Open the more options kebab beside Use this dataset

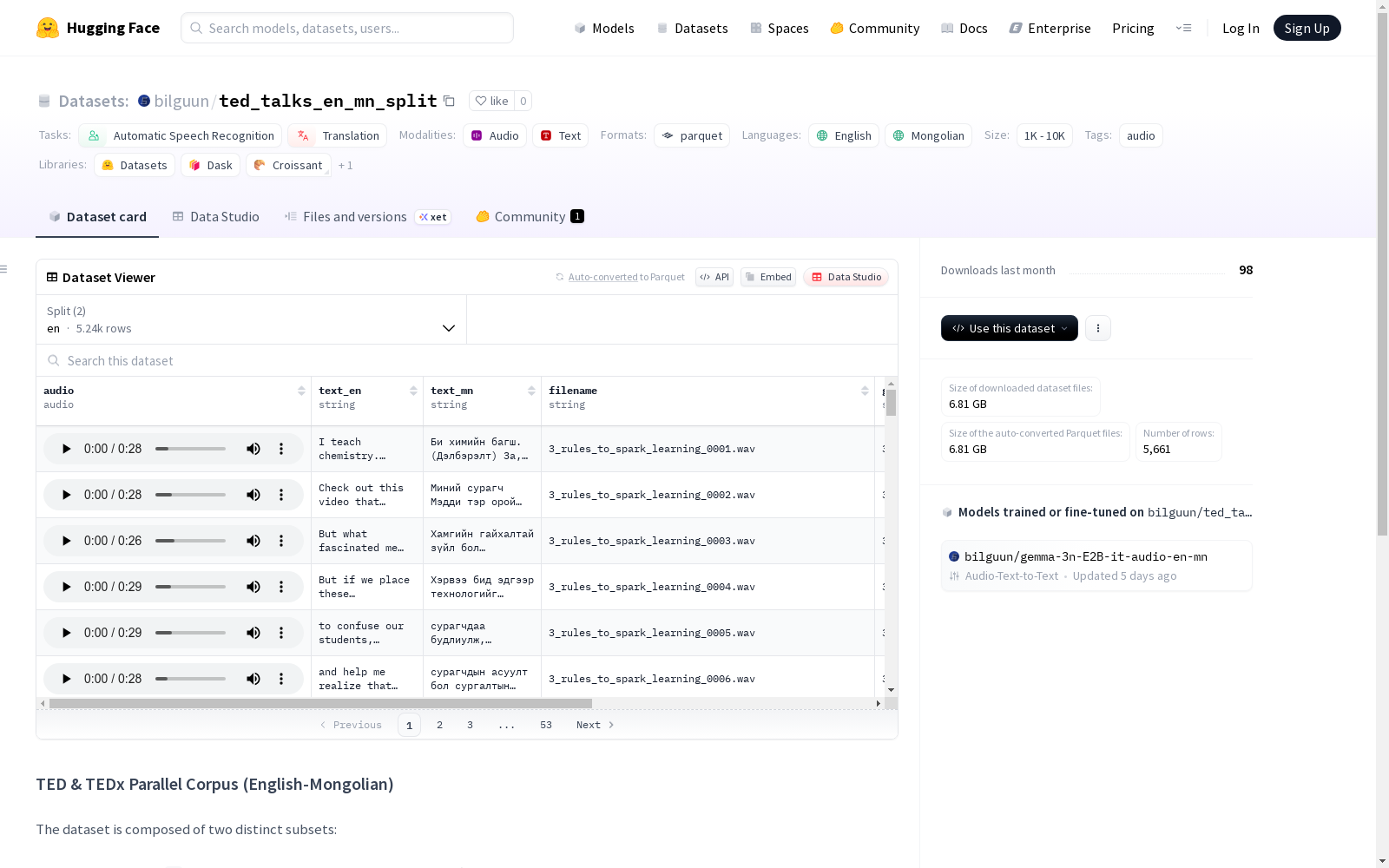(x=1098, y=328)
